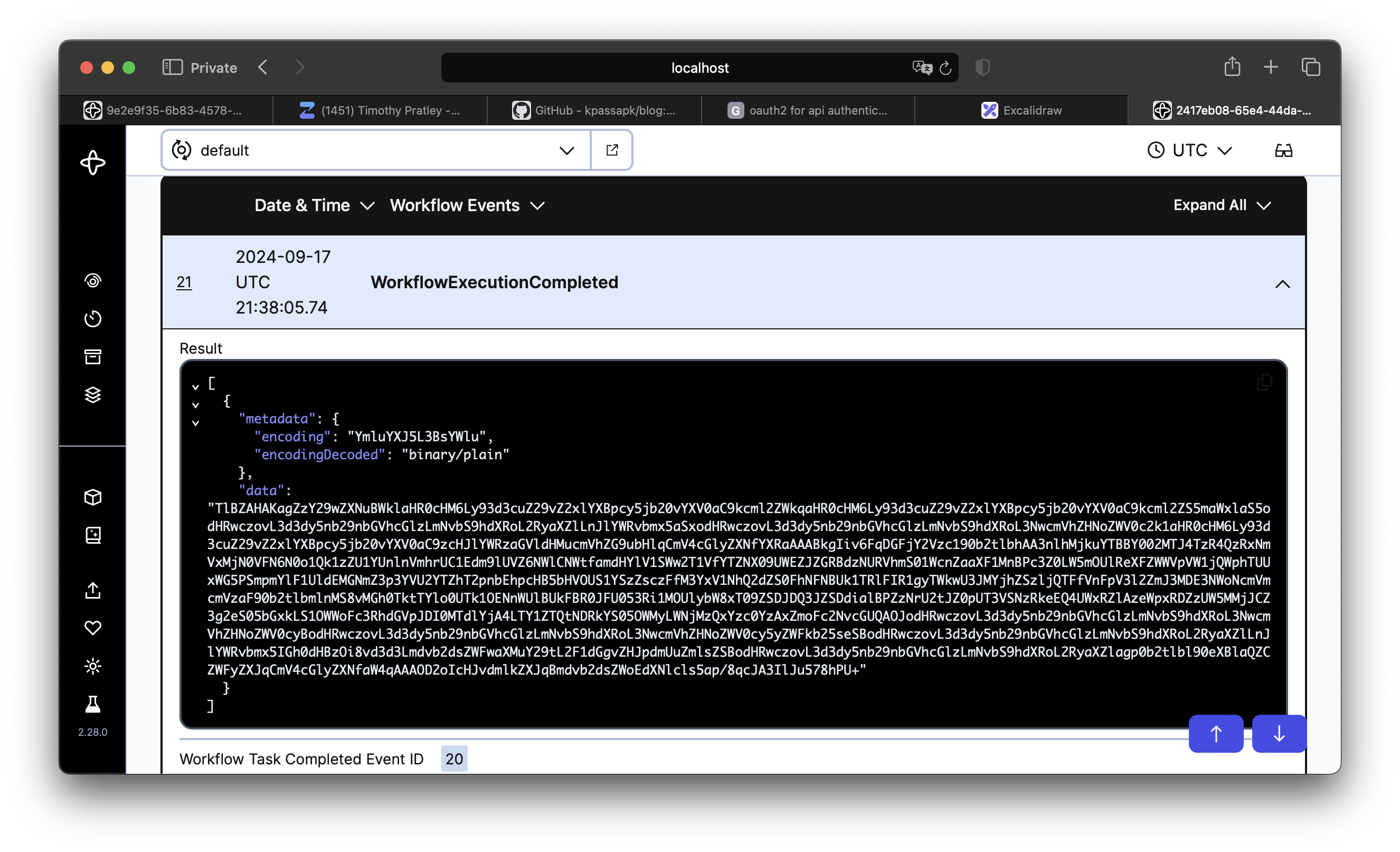
Task: Collapse the JSON object brace fold arrow
Action: (x=195, y=405)
